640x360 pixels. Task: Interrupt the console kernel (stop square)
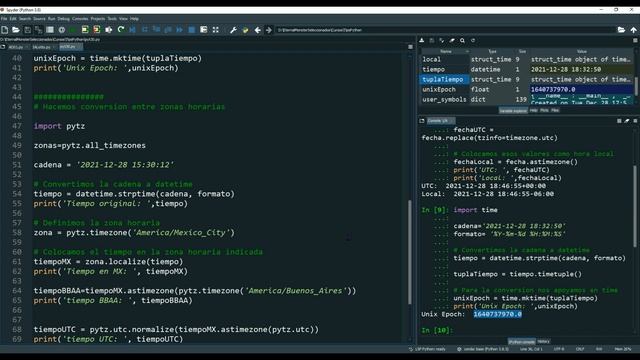point(619,121)
